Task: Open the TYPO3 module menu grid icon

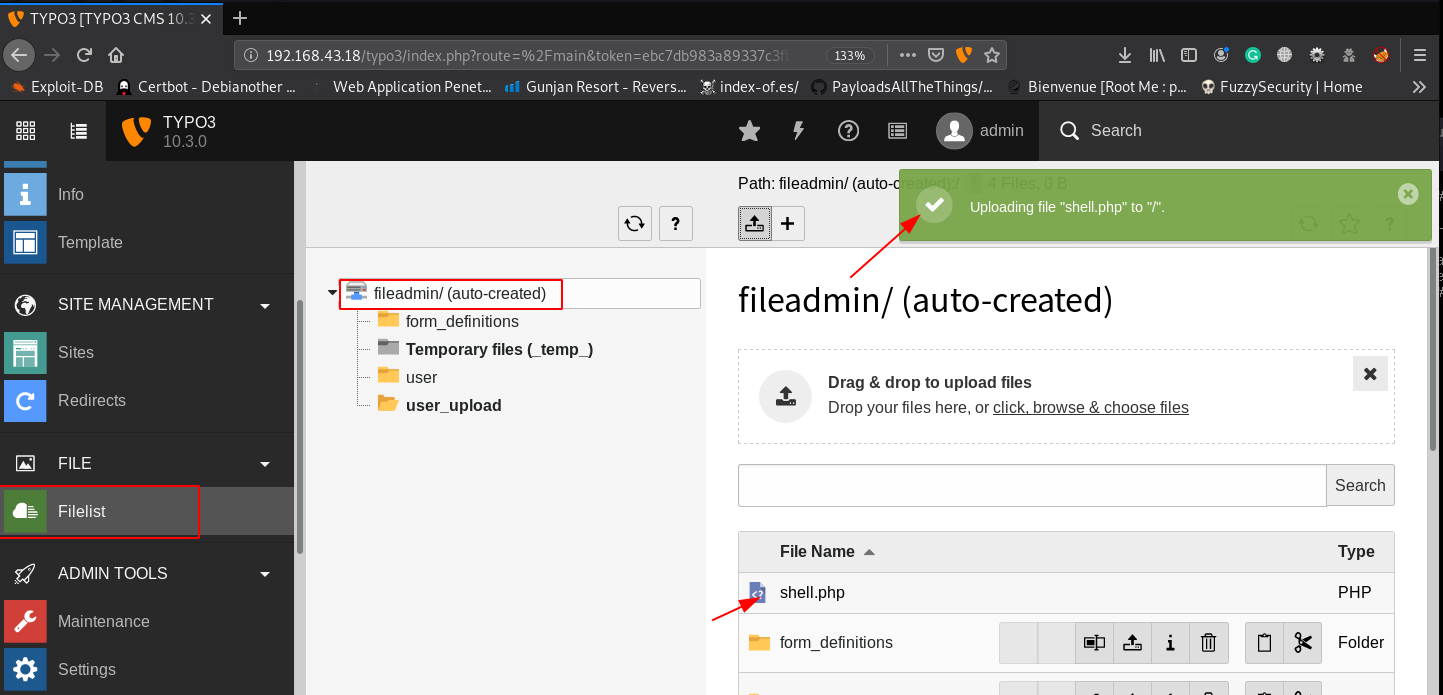Action: click(x=26, y=130)
